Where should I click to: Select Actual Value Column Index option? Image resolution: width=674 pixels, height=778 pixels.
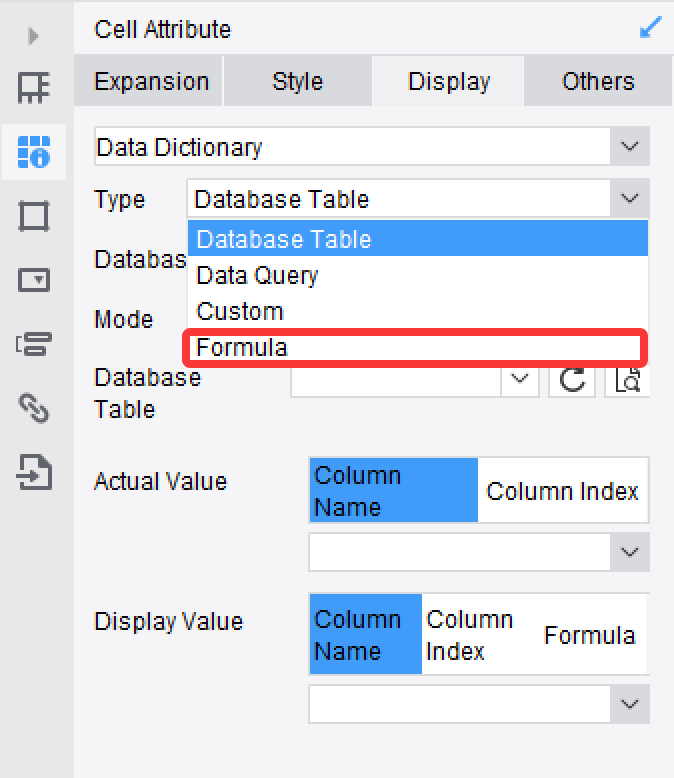coord(562,490)
